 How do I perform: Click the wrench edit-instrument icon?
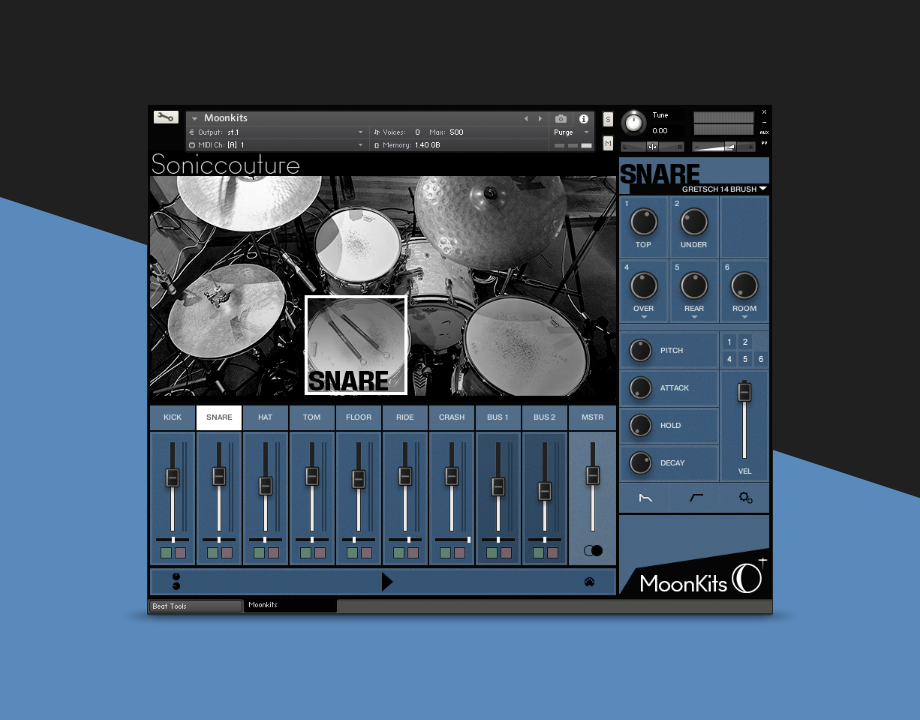point(166,117)
